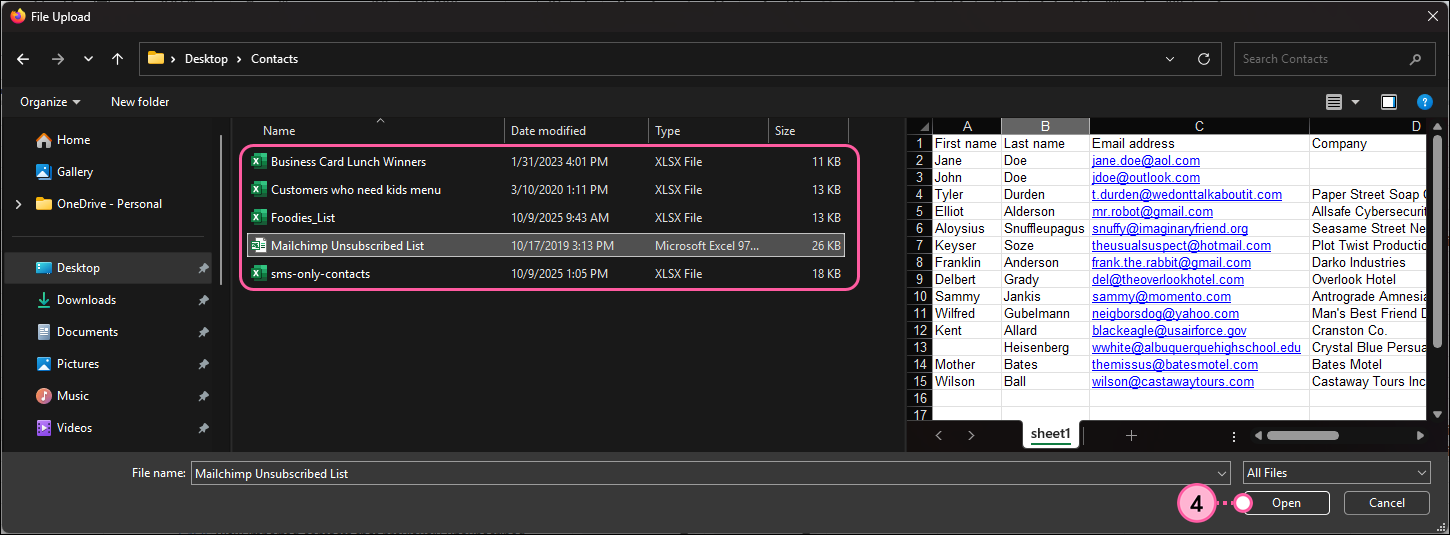Open view options dropdown arrow
The height and width of the screenshot is (535, 1450).
coord(1356,102)
